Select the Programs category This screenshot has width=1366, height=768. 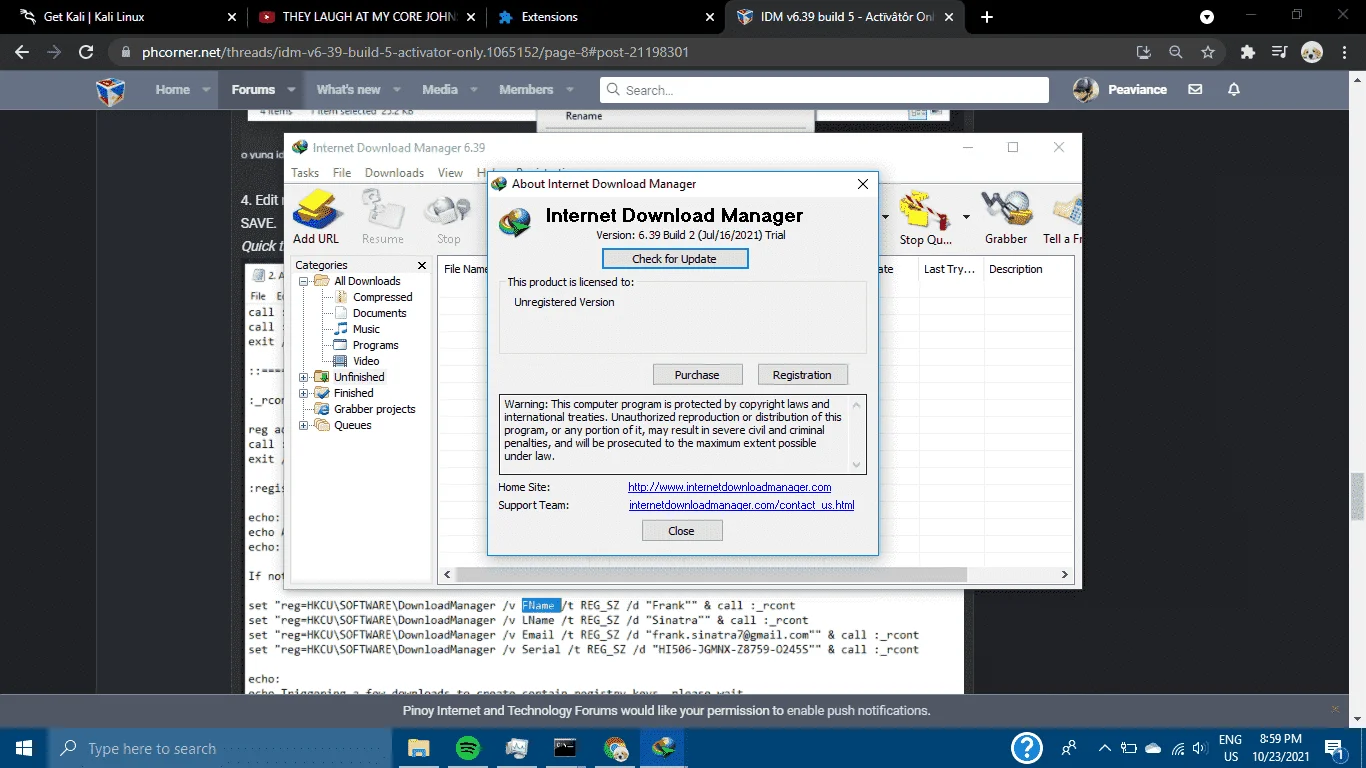[x=375, y=345]
